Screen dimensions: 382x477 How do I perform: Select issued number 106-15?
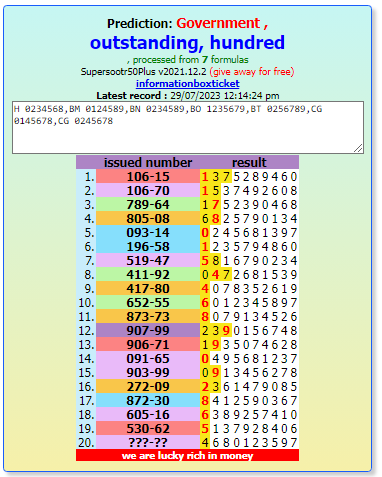[148, 176]
